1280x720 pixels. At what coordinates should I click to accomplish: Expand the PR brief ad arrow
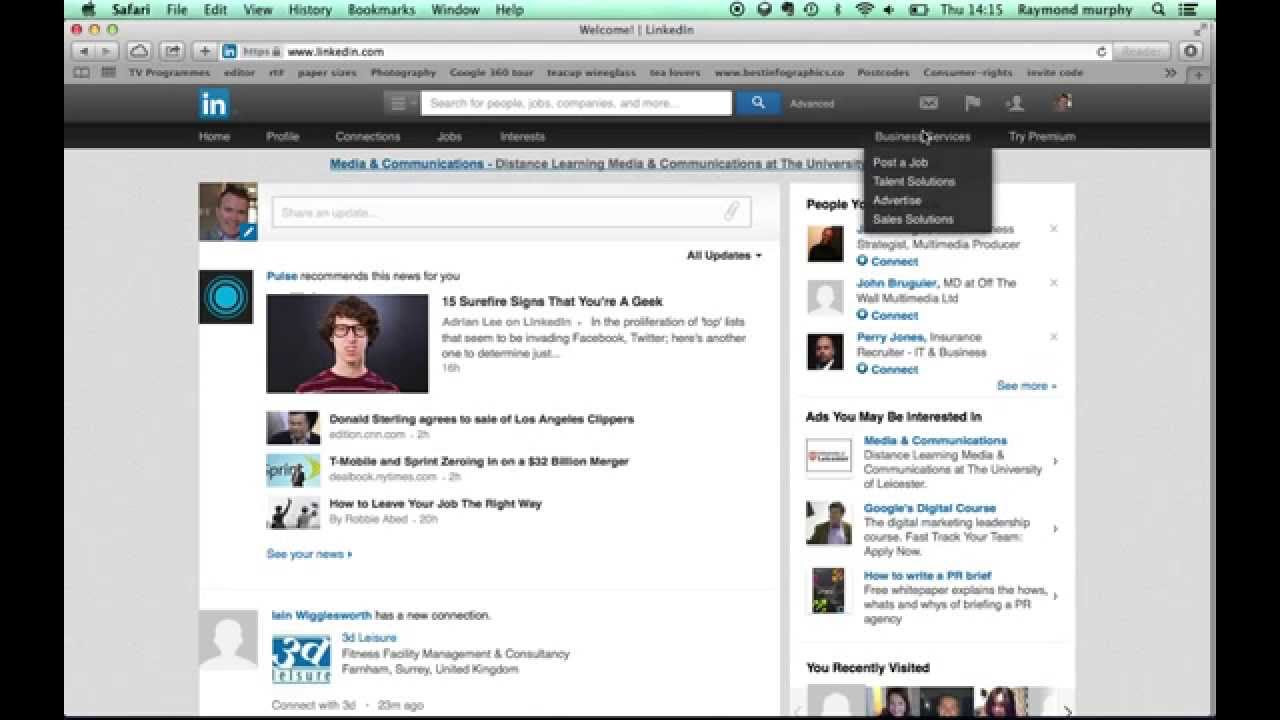[1055, 597]
